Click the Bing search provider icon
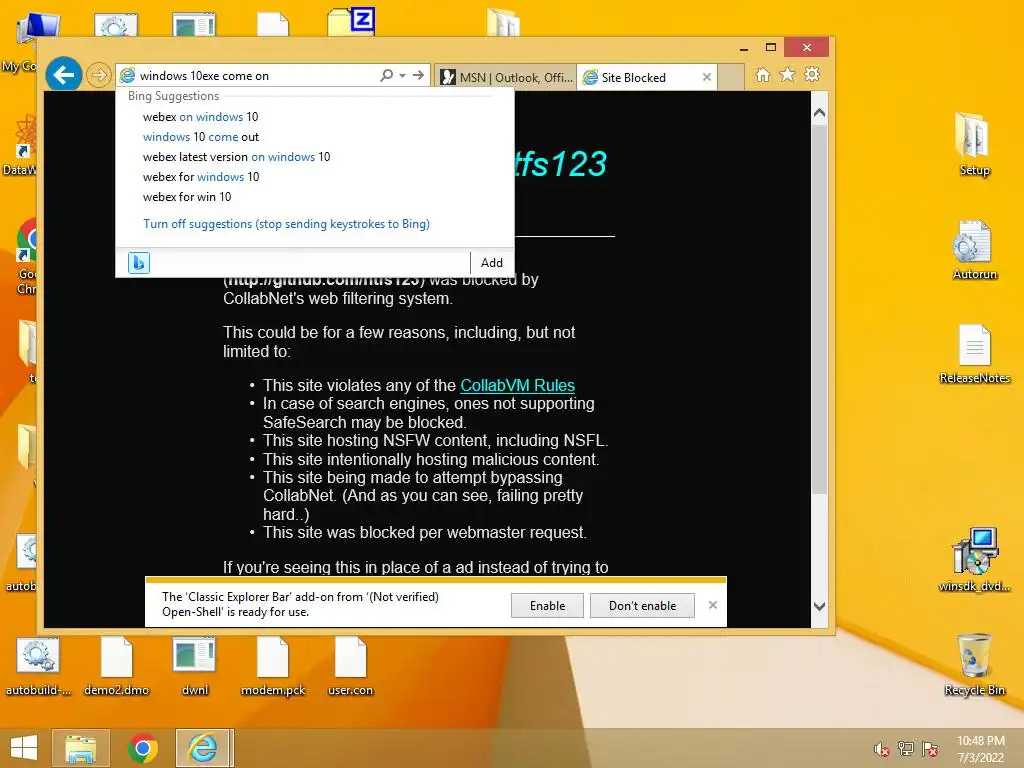This screenshot has width=1024, height=768. (x=138, y=263)
